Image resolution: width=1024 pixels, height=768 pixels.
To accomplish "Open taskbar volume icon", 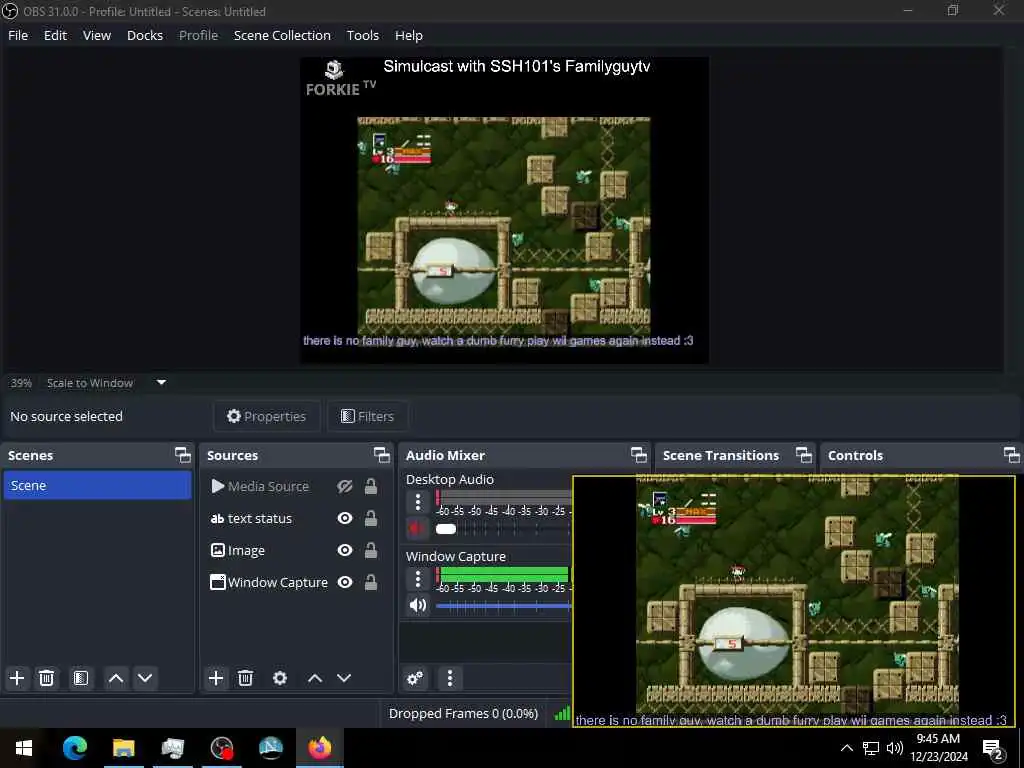I will 895,748.
